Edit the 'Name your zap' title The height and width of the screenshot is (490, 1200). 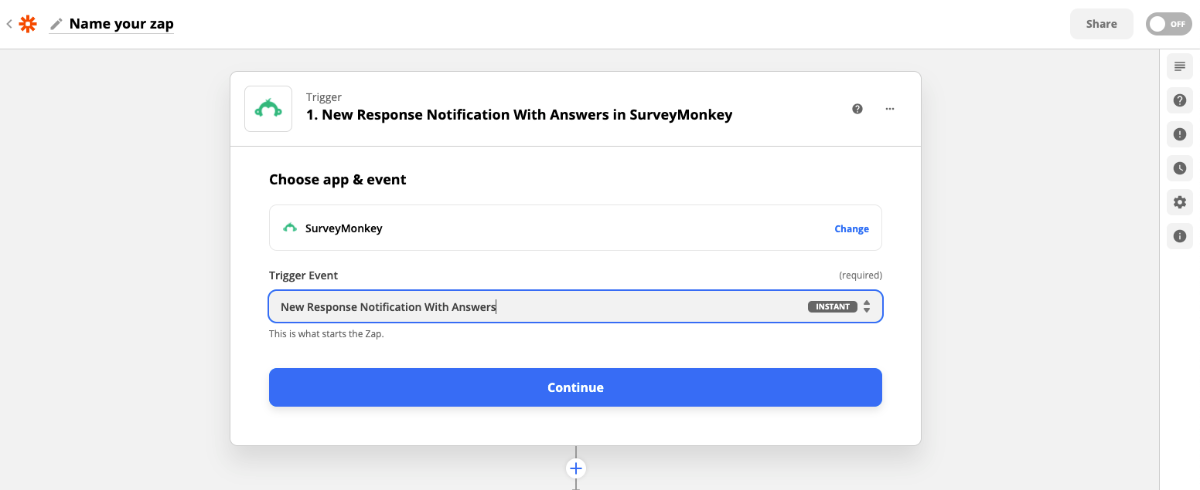pos(121,24)
